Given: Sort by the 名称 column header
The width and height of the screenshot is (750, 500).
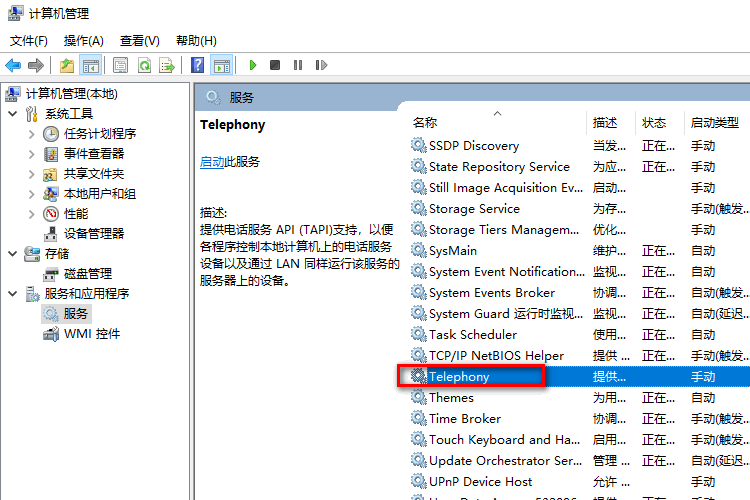Looking at the screenshot, I should pyautogui.click(x=498, y=122).
